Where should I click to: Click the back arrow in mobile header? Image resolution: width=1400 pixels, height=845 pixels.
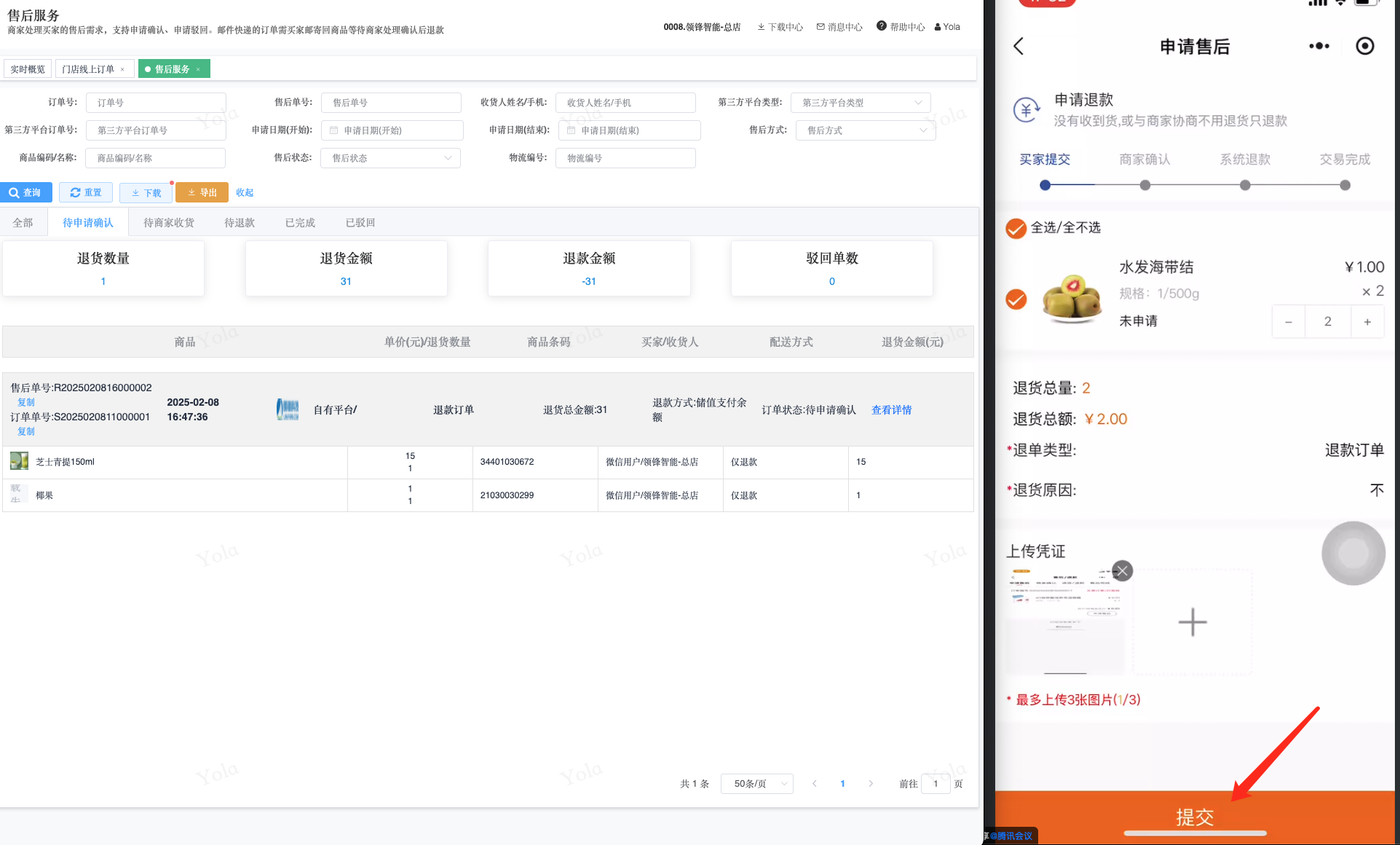(1019, 47)
